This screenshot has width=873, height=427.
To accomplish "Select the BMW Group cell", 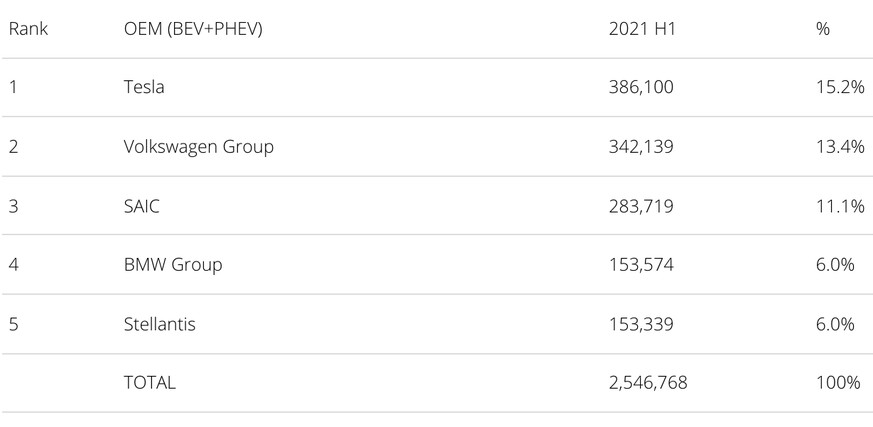I will 172,265.
